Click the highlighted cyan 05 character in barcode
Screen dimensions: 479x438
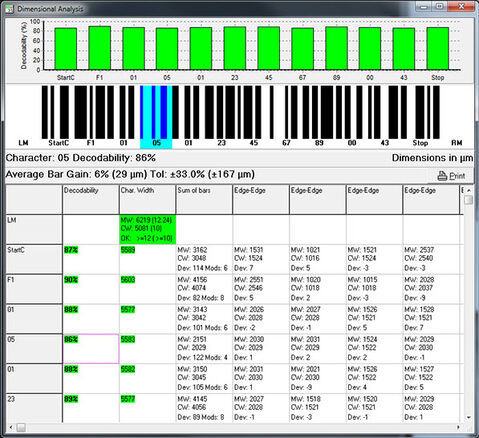(156, 117)
